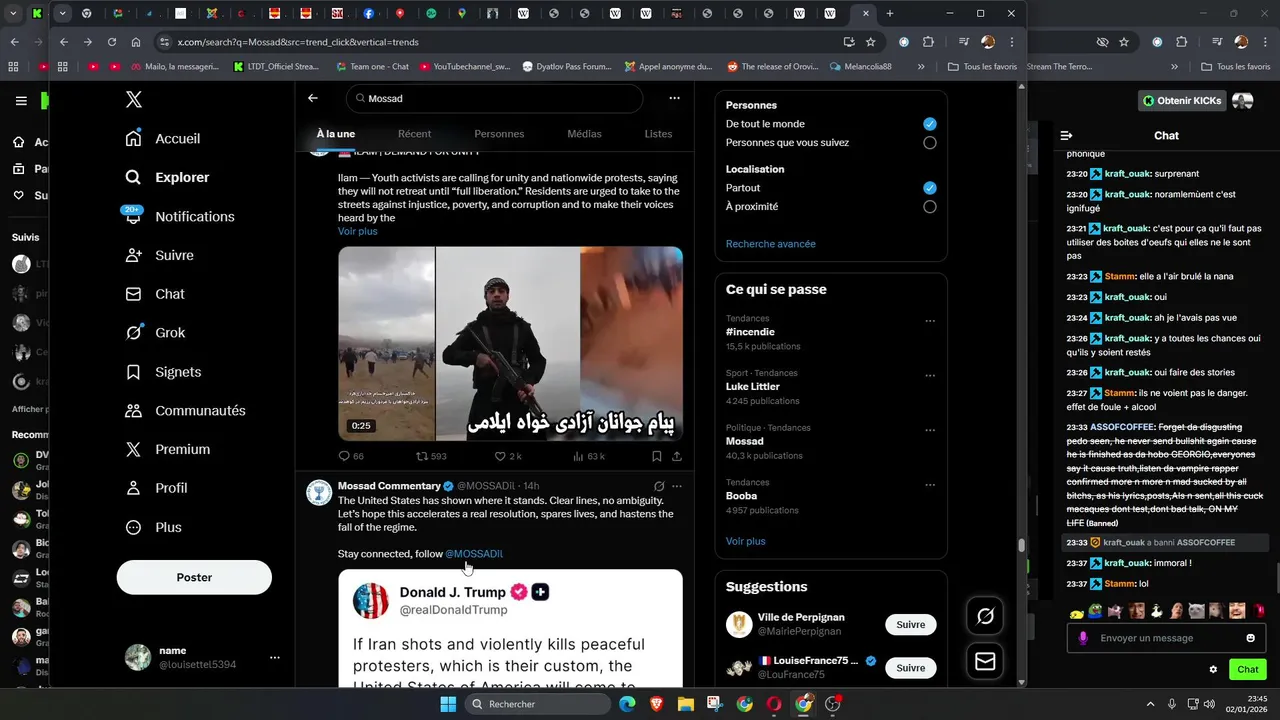Screen dimensions: 1280x720
Task: Open tab search dropdown arrow
Action: (62, 13)
